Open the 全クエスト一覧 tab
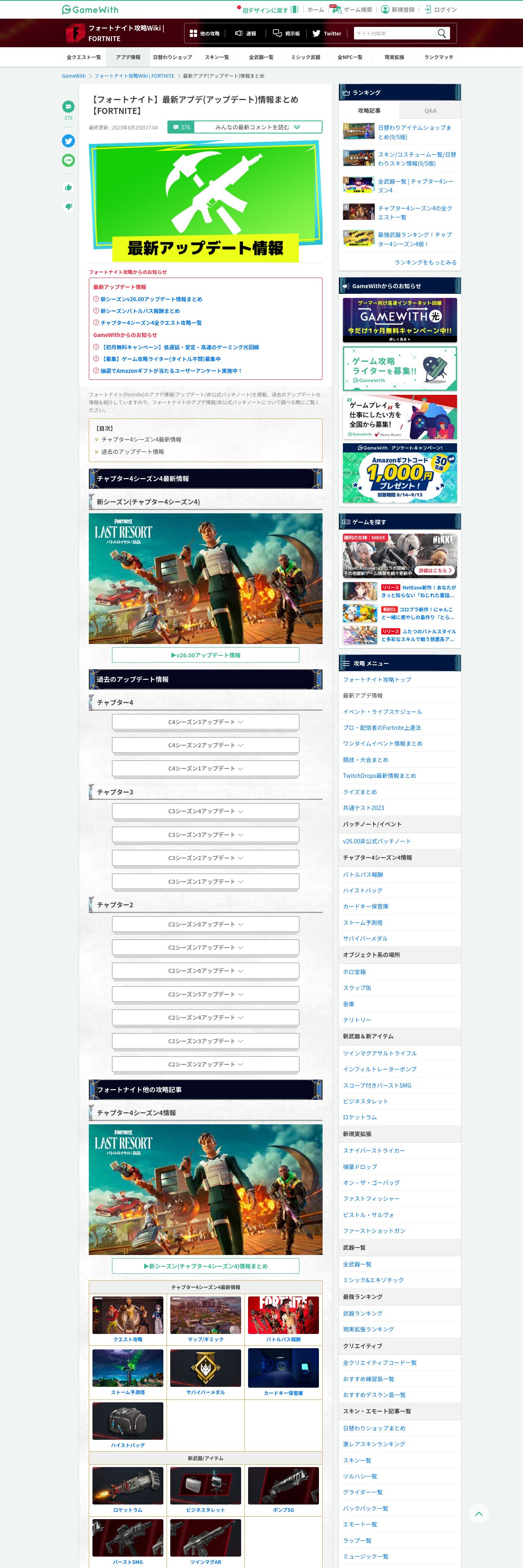Screen dimensions: 523x1568 tap(84, 57)
